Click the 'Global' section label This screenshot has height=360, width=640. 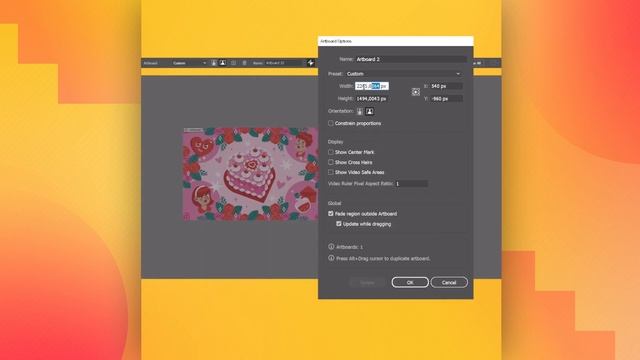[334, 203]
